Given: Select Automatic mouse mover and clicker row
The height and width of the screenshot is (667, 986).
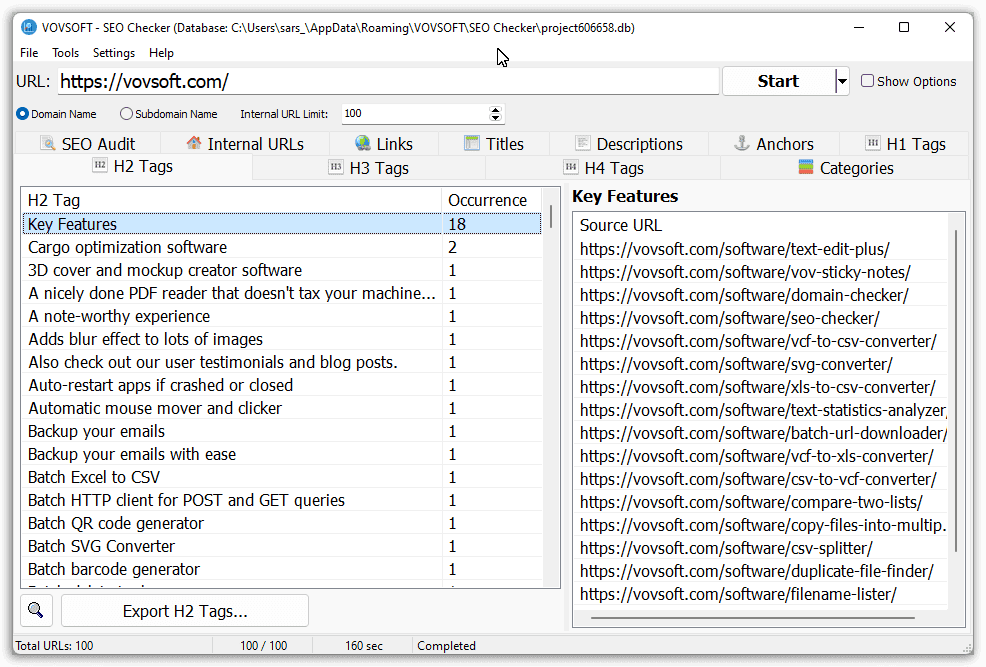Looking at the screenshot, I should click(x=282, y=408).
